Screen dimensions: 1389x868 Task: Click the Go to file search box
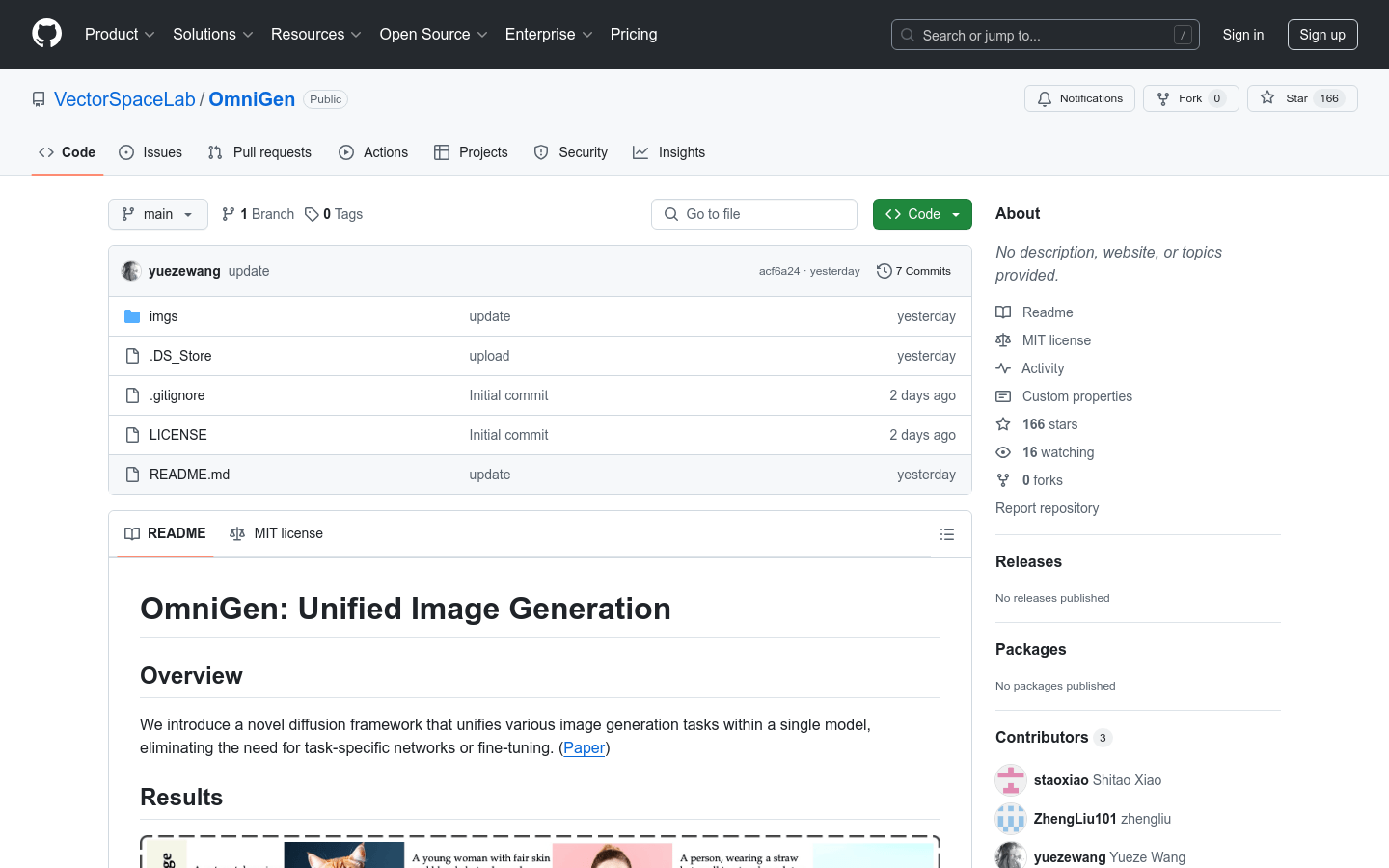coord(754,214)
